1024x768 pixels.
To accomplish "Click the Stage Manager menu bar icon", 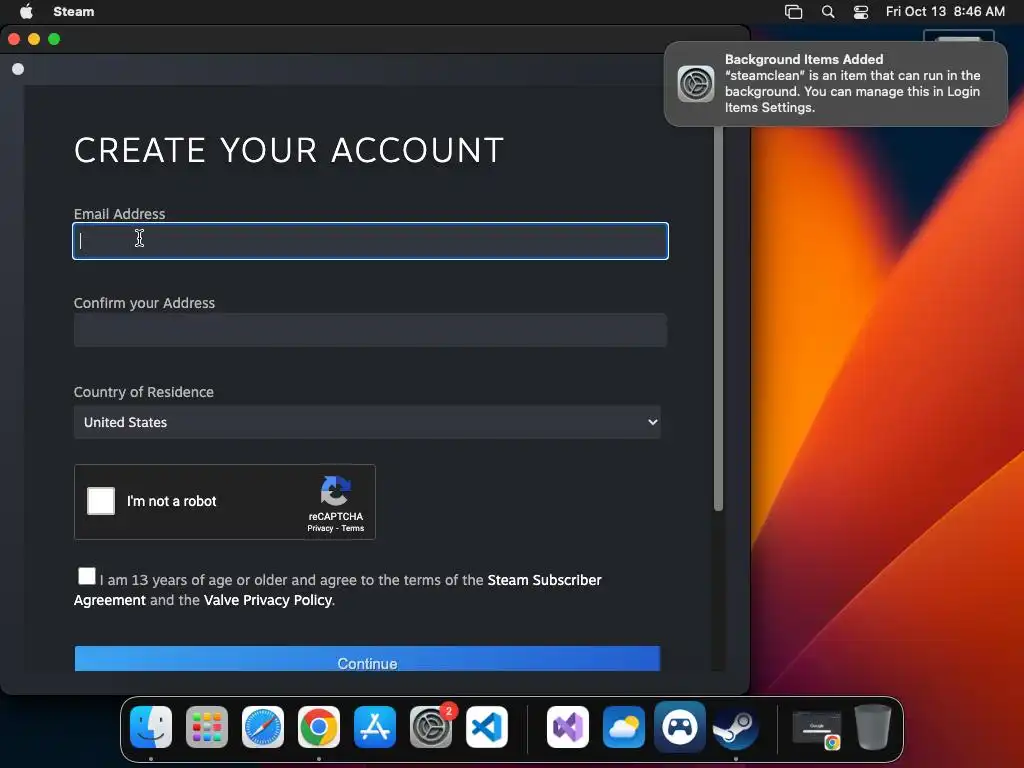I will [x=793, y=11].
